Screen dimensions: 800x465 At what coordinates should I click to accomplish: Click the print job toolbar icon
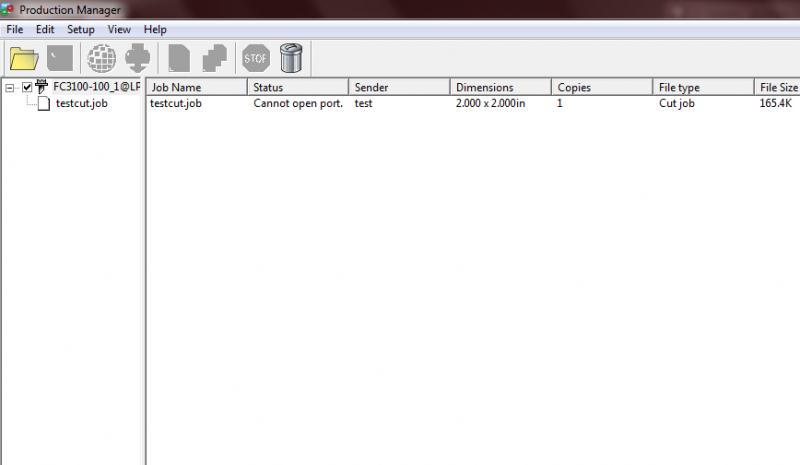137,58
